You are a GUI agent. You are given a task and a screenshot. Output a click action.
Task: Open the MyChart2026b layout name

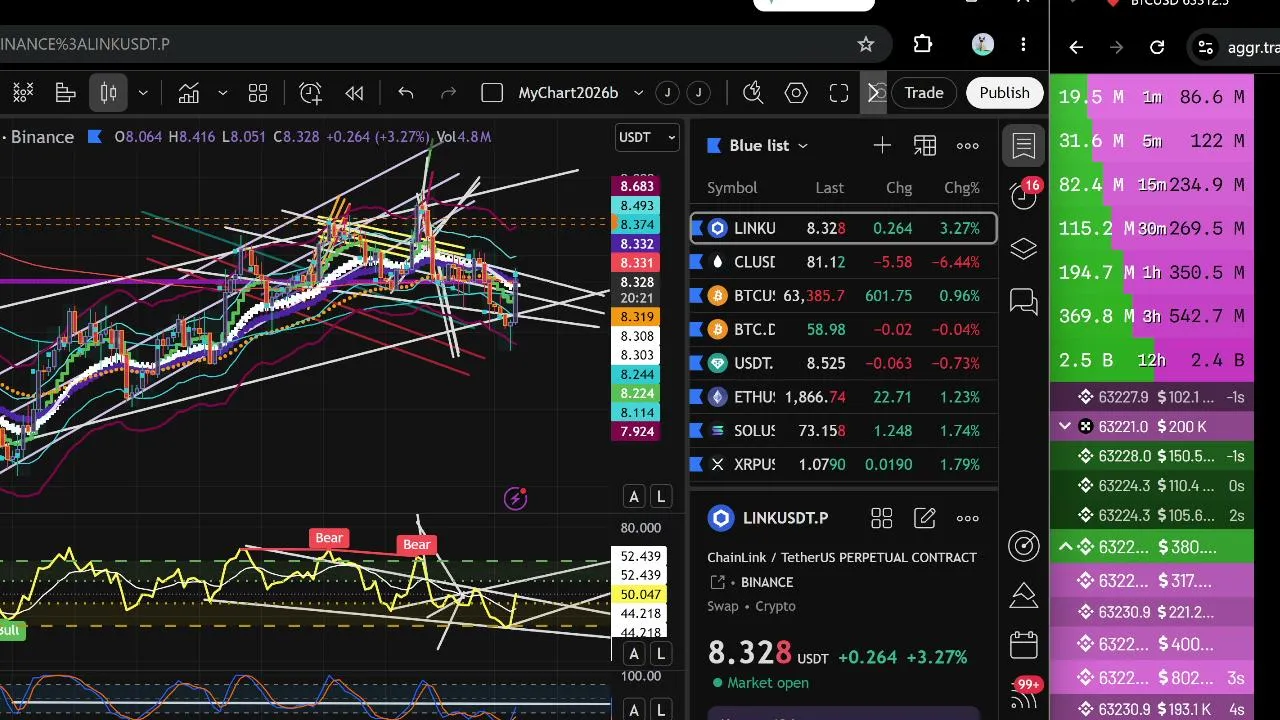click(568, 93)
